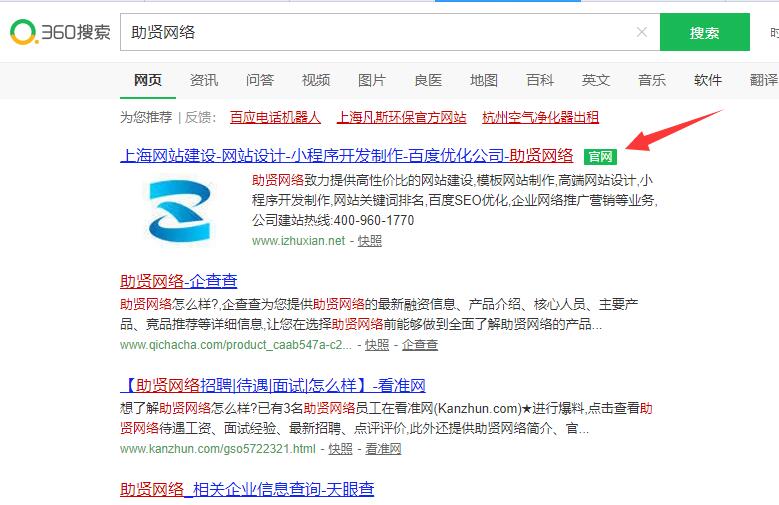Switch to the 百科 tab

tap(540, 80)
